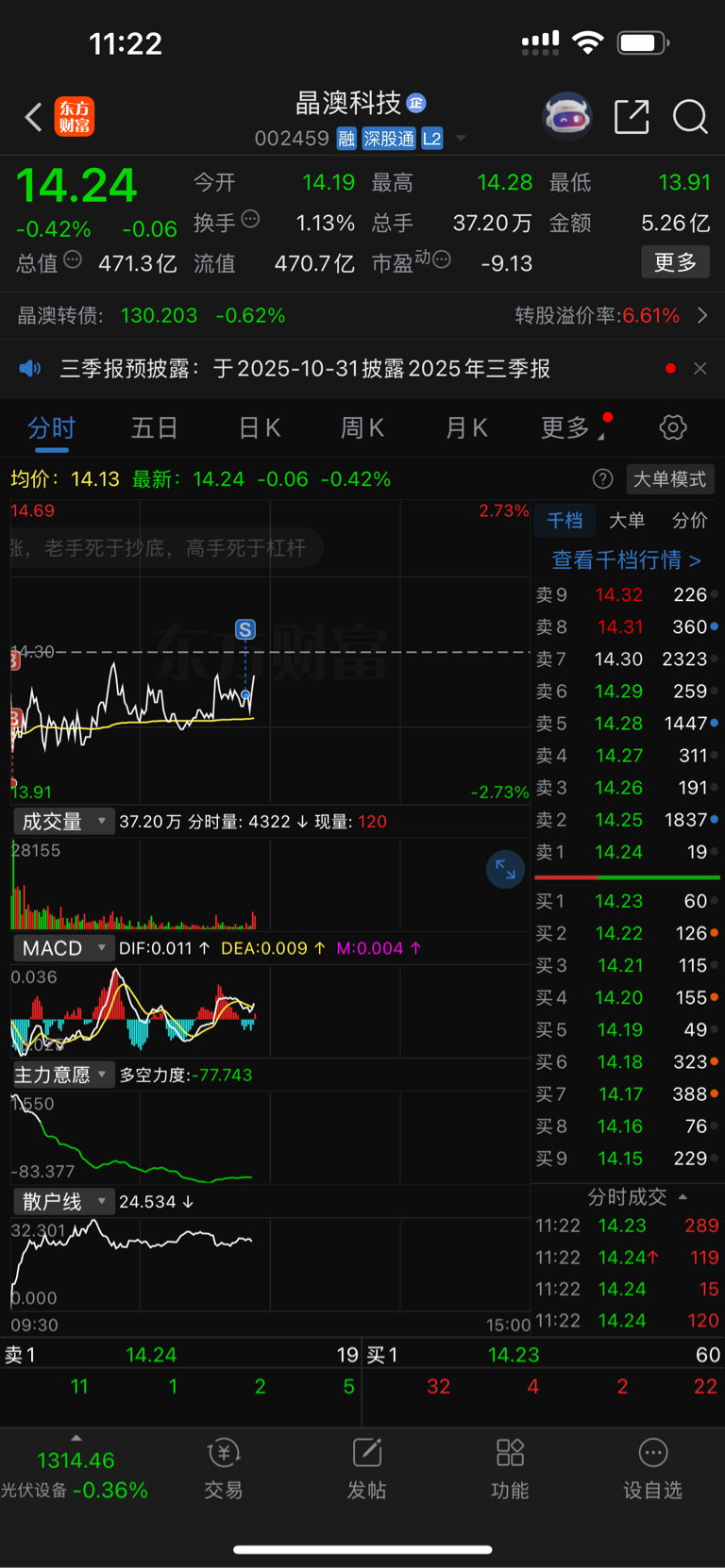Tap the battery status icon
The height and width of the screenshot is (1568, 725).
pos(644,42)
